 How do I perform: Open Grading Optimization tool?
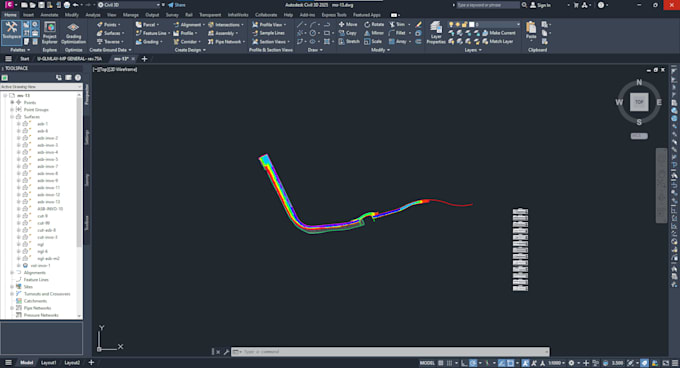73,33
